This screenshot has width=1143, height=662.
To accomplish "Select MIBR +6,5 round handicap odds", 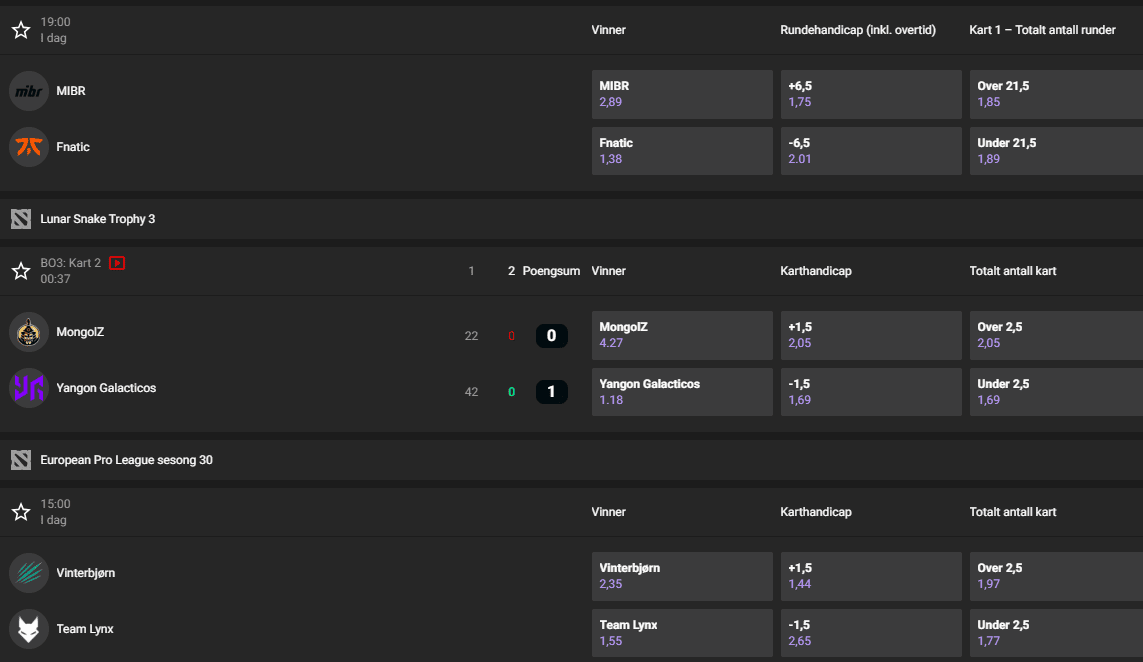I will pos(871,94).
